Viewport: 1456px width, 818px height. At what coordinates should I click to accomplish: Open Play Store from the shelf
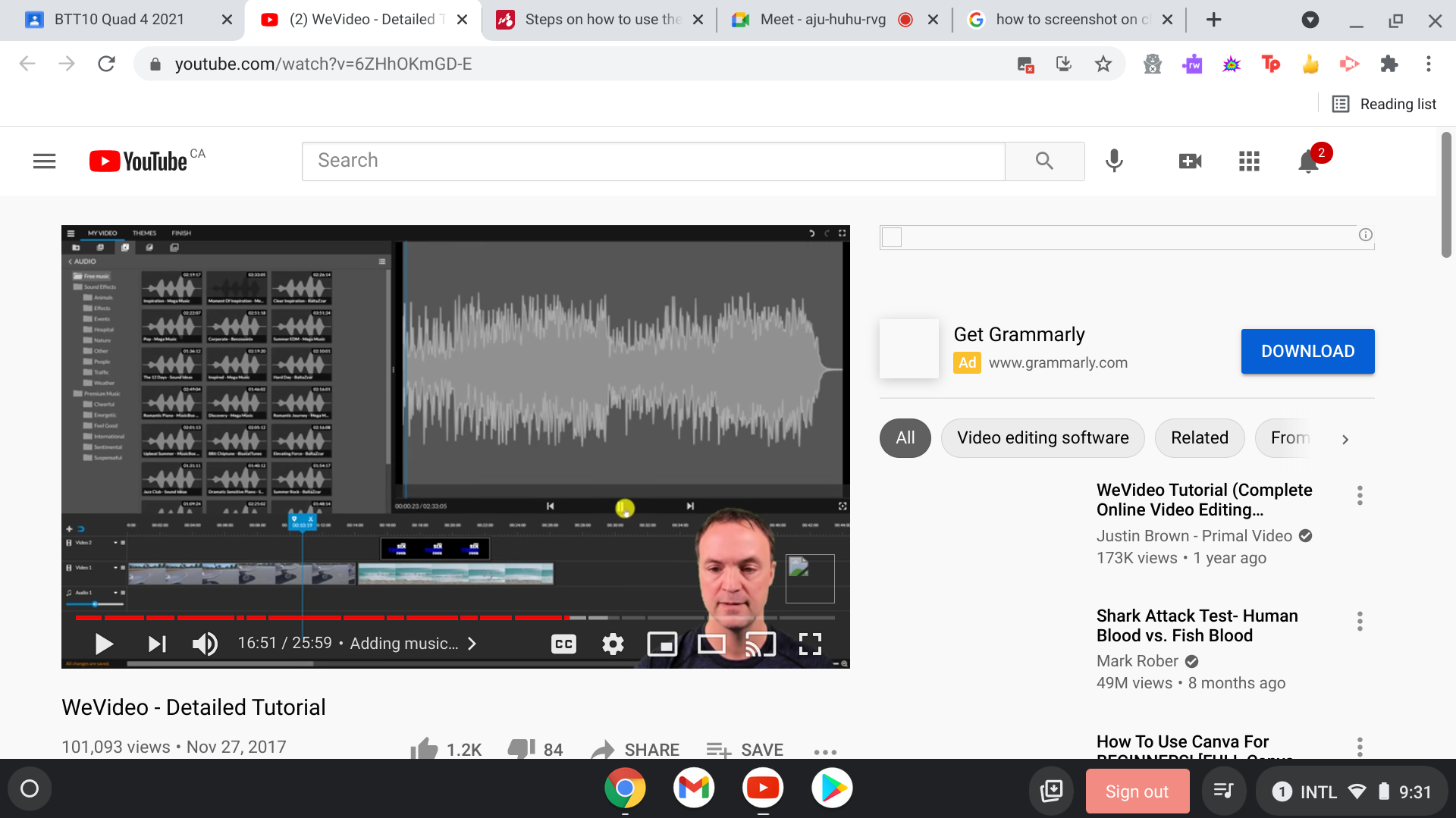coord(832,788)
